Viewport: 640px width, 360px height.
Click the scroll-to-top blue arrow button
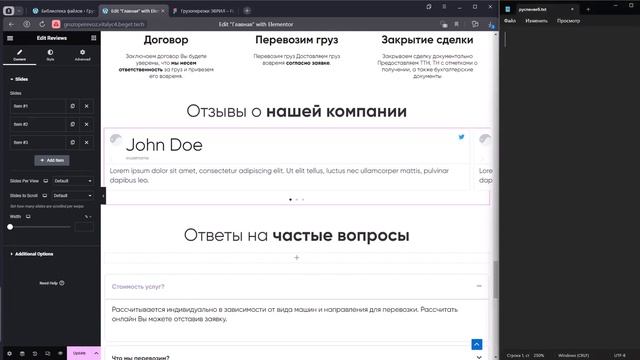pyautogui.click(x=477, y=344)
